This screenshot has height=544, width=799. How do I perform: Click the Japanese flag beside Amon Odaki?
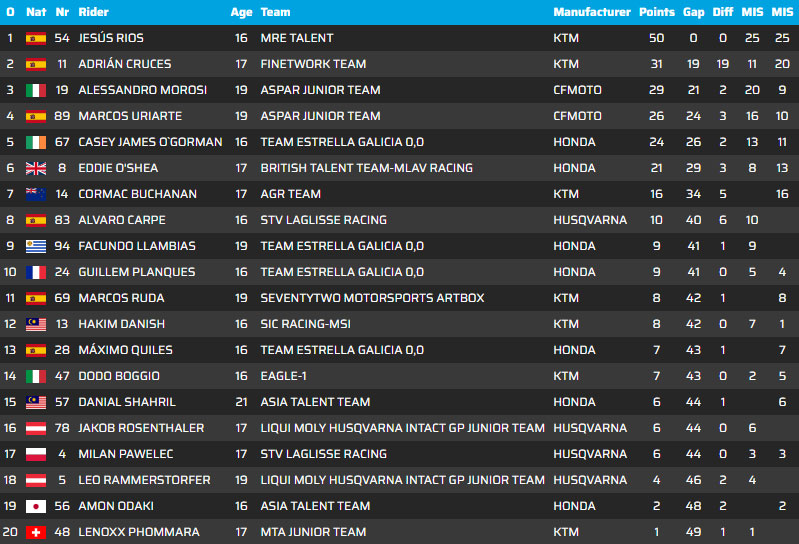tap(36, 506)
